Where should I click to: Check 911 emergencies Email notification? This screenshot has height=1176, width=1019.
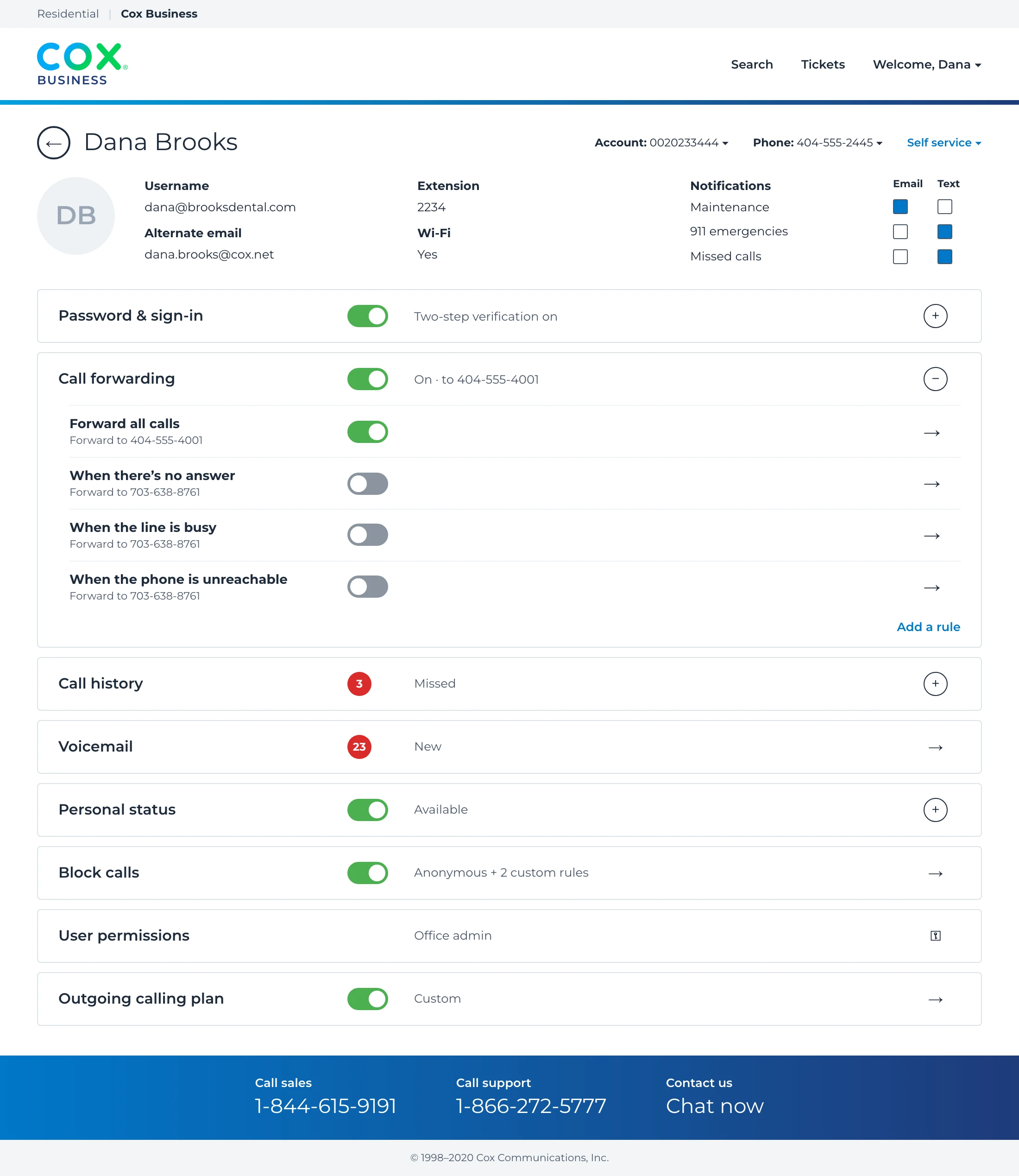[x=900, y=232]
